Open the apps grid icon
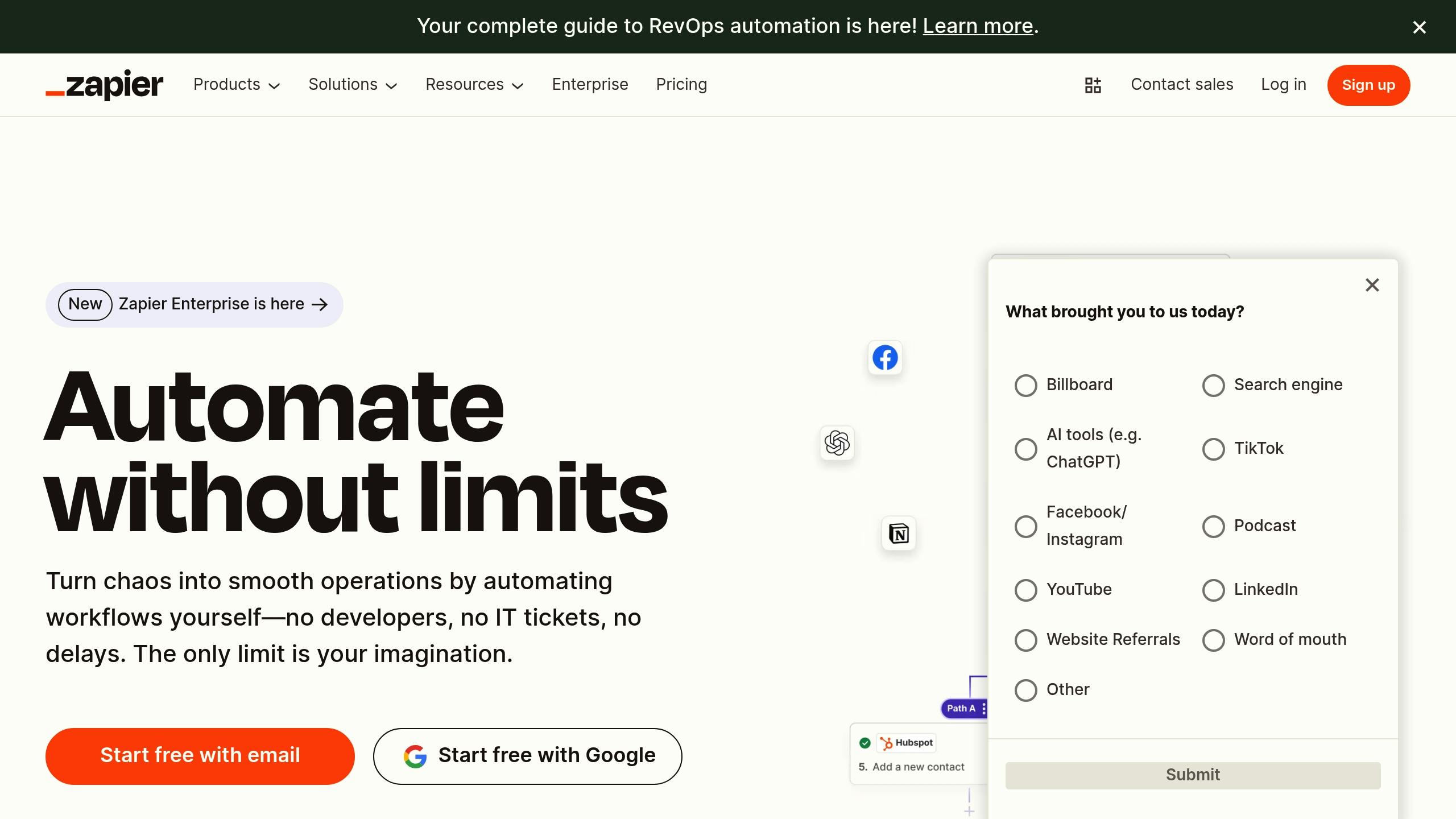 tap(1093, 85)
